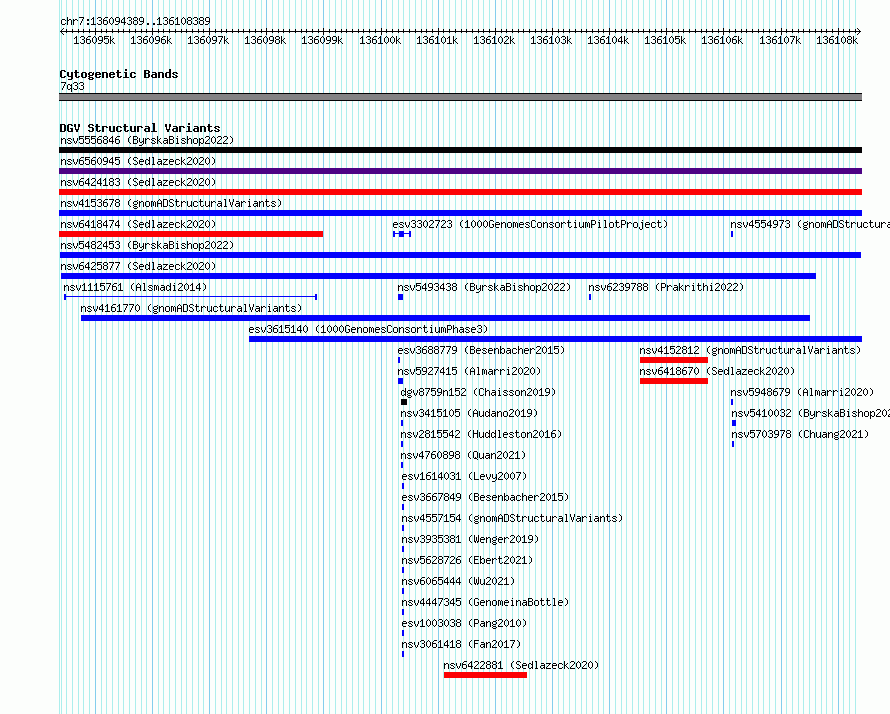This screenshot has width=890, height=714.
Task: Open nsv3415105 (Audano2019) label
Action: pyautogui.click(x=469, y=413)
